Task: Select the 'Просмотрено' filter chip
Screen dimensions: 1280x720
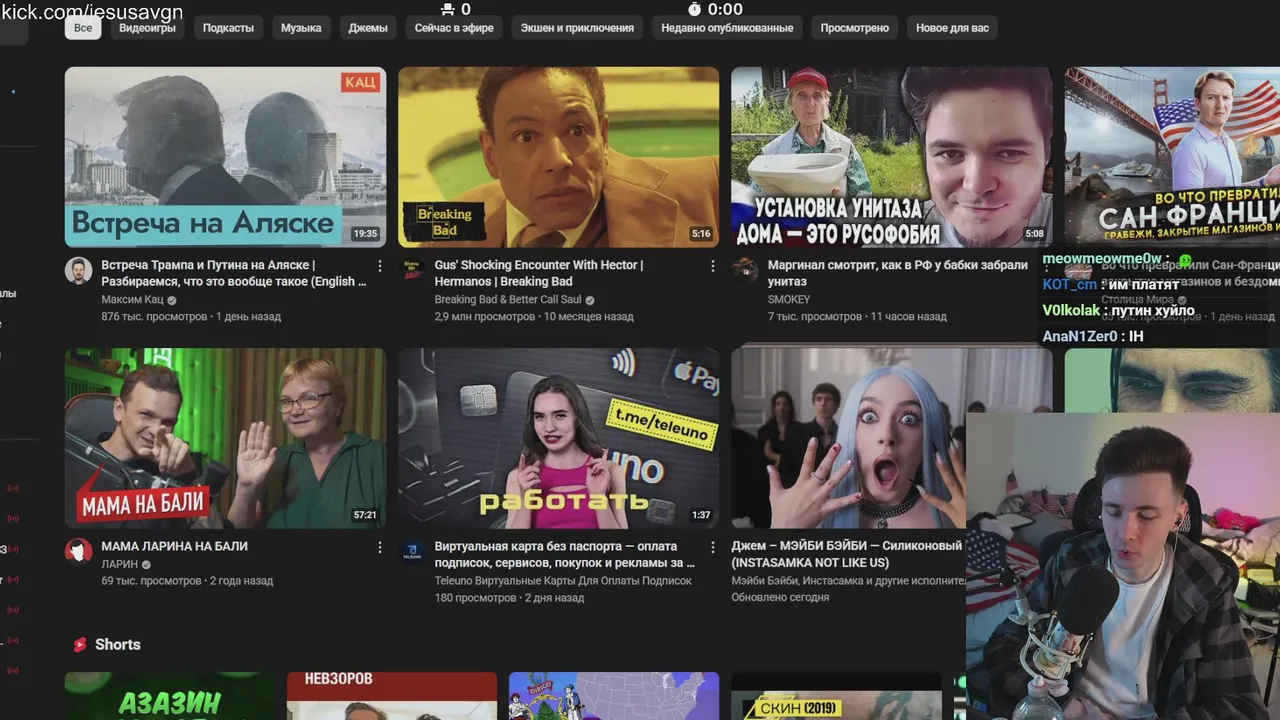Action: tap(854, 28)
